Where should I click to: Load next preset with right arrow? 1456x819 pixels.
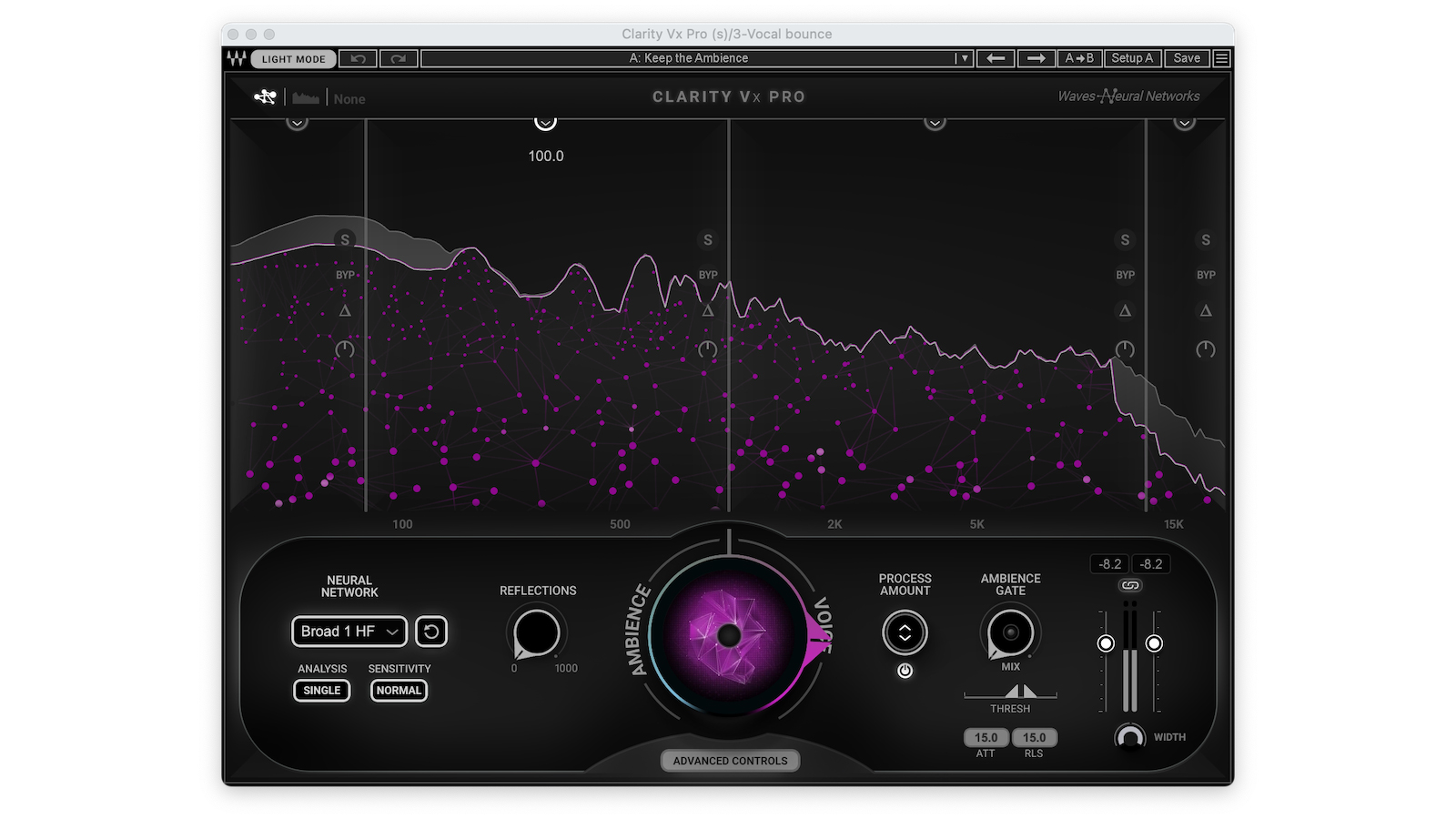click(x=1036, y=58)
